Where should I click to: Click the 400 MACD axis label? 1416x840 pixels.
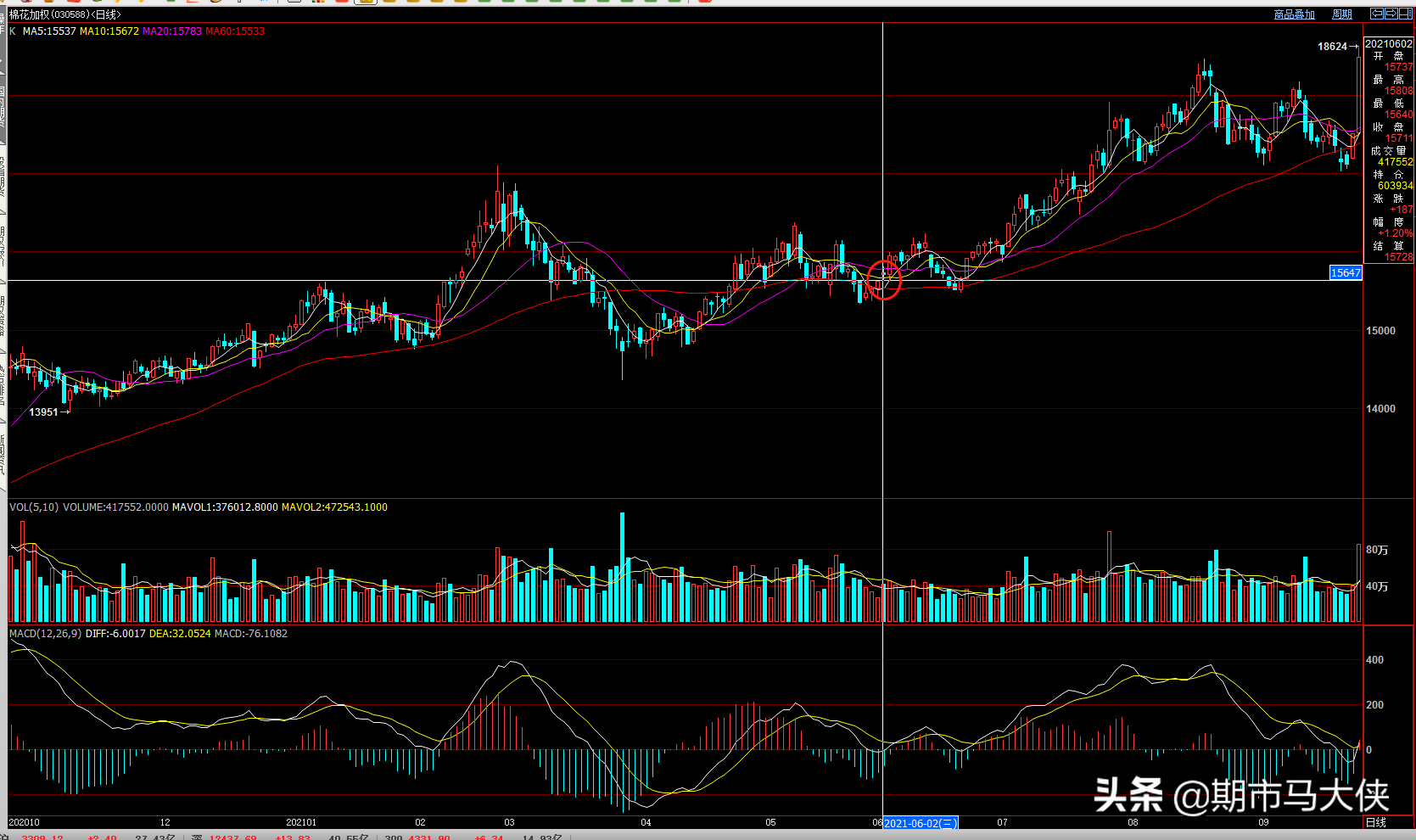(x=1374, y=660)
